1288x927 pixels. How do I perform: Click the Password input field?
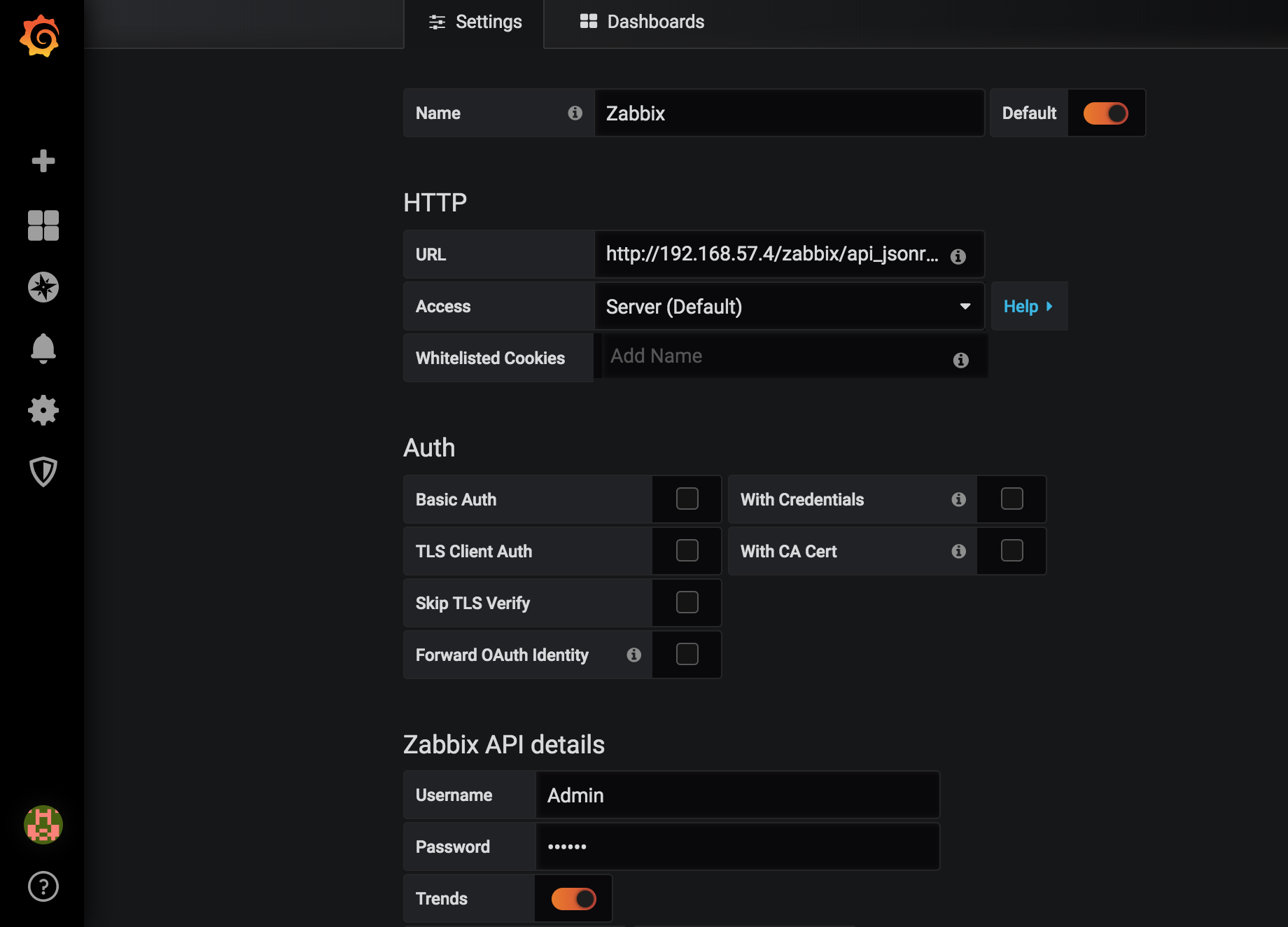click(737, 847)
